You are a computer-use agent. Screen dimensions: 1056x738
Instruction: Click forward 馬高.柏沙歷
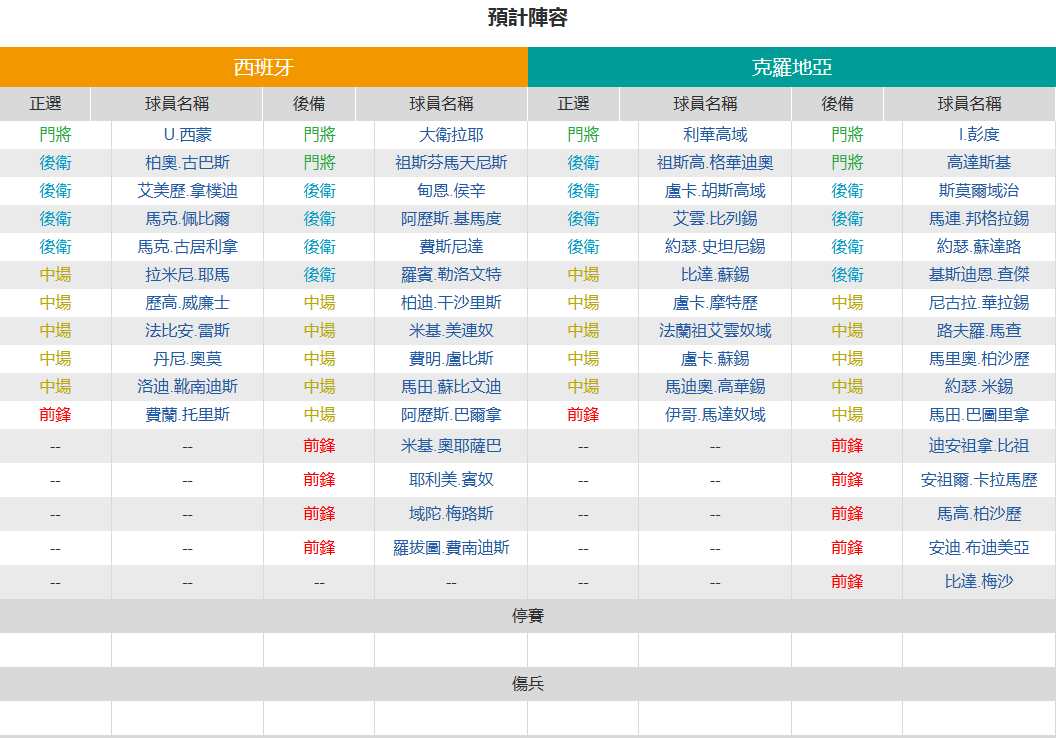(979, 514)
